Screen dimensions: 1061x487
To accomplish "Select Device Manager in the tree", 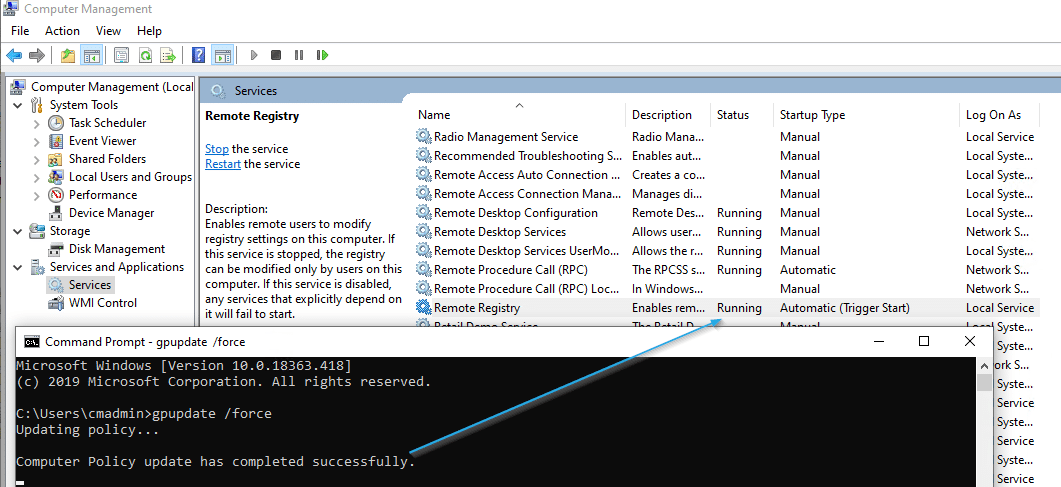I will pos(111,213).
